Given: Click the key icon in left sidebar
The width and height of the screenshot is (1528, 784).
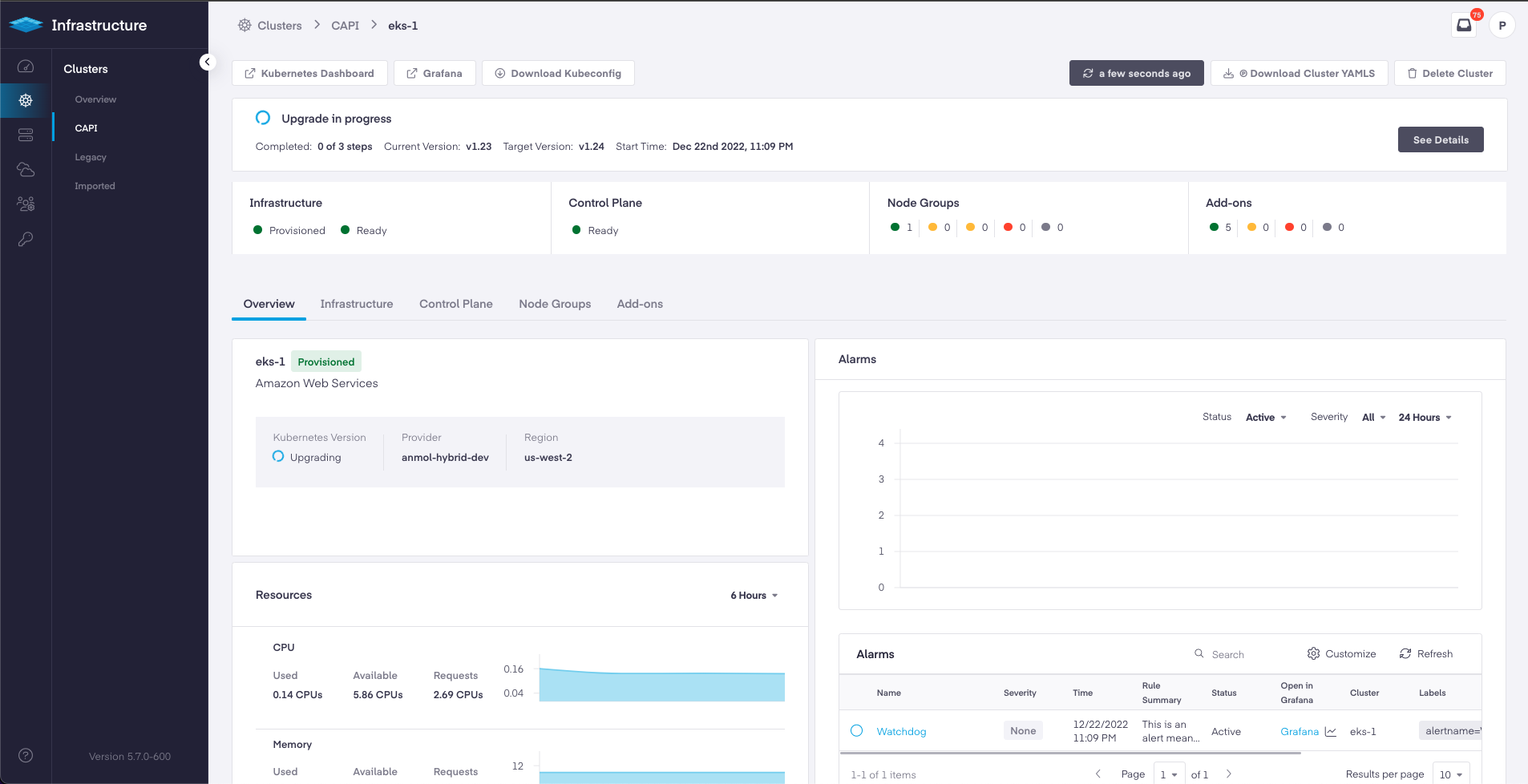Looking at the screenshot, I should coord(26,239).
